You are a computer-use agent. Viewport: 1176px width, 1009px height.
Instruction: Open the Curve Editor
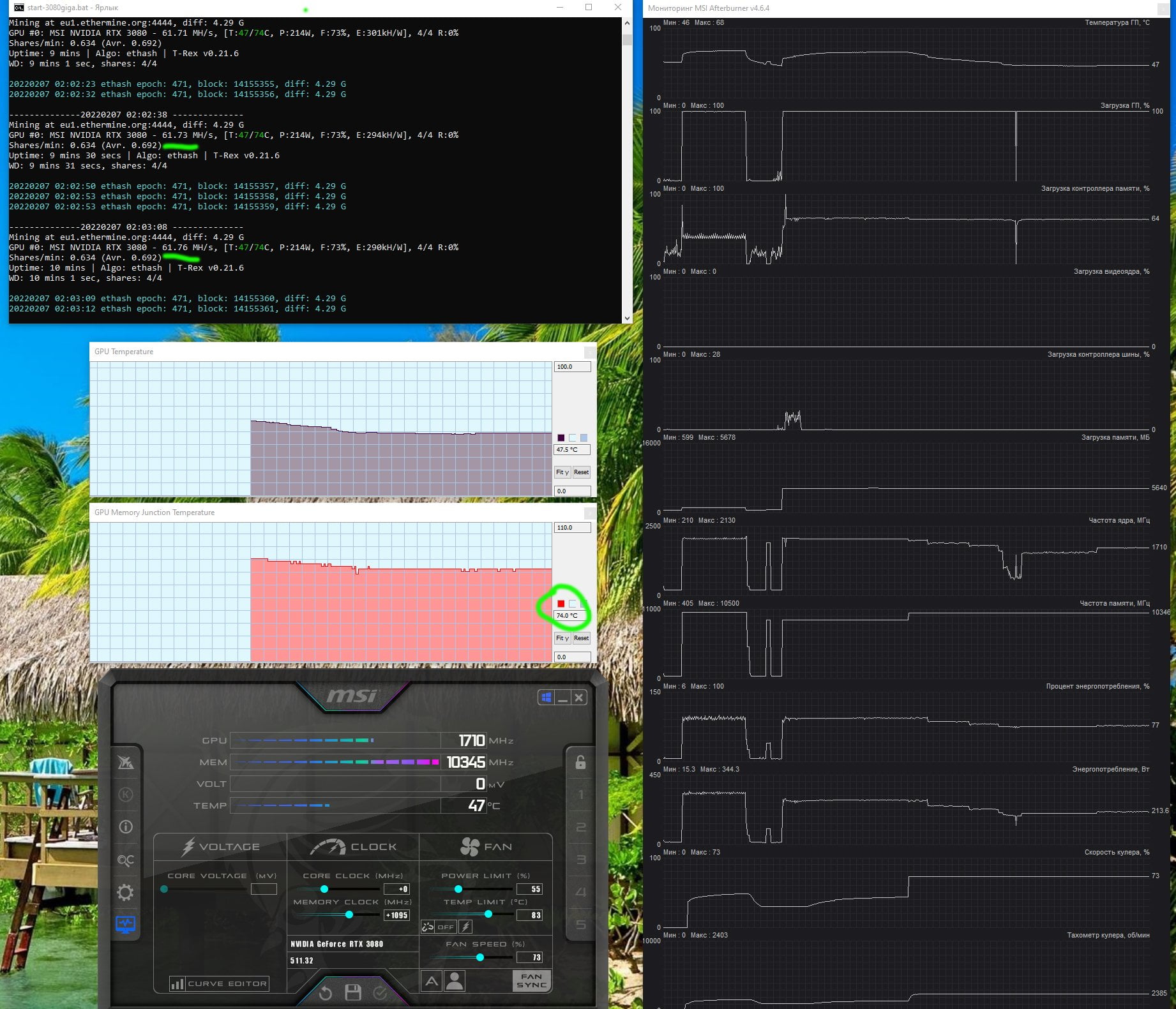219,983
